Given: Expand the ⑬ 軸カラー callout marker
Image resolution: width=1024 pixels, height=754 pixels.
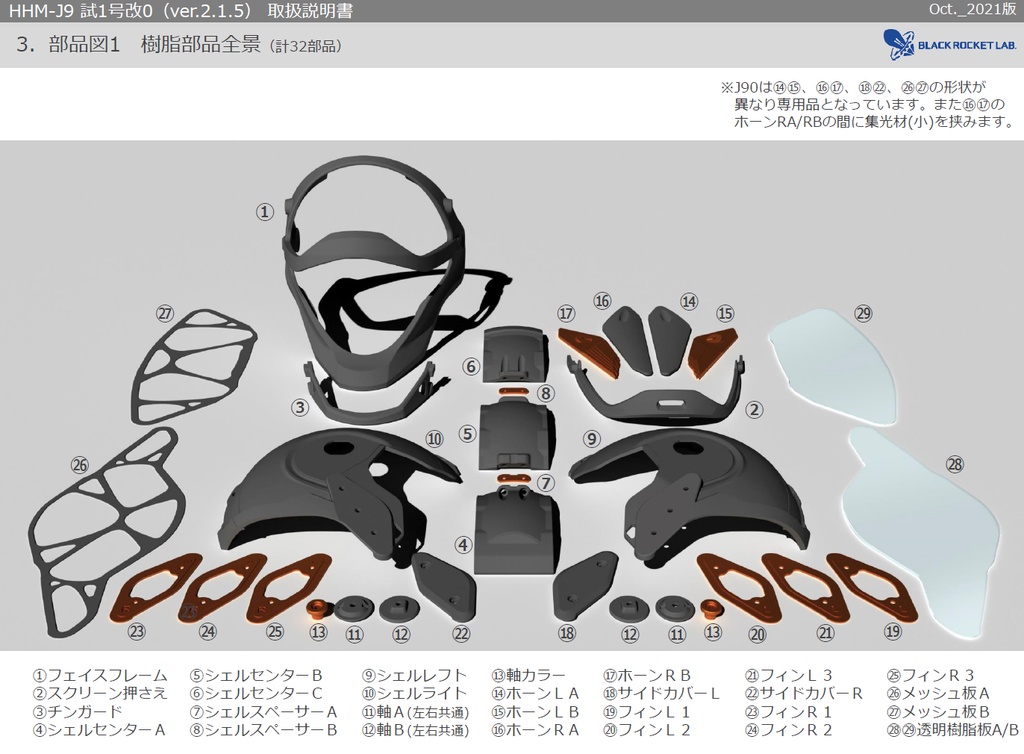Looking at the screenshot, I should click(x=318, y=632).
